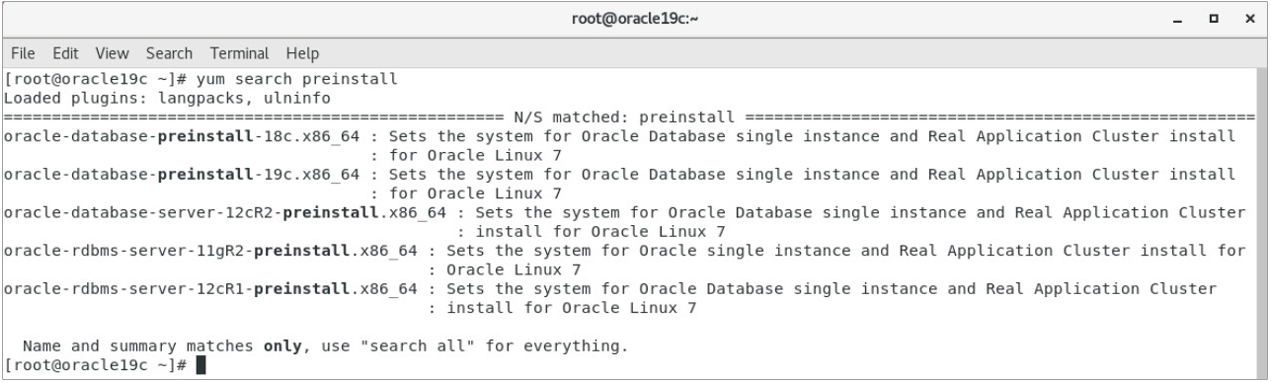The image size is (1271, 382).
Task: Close the terminal window
Action: tap(1249, 20)
